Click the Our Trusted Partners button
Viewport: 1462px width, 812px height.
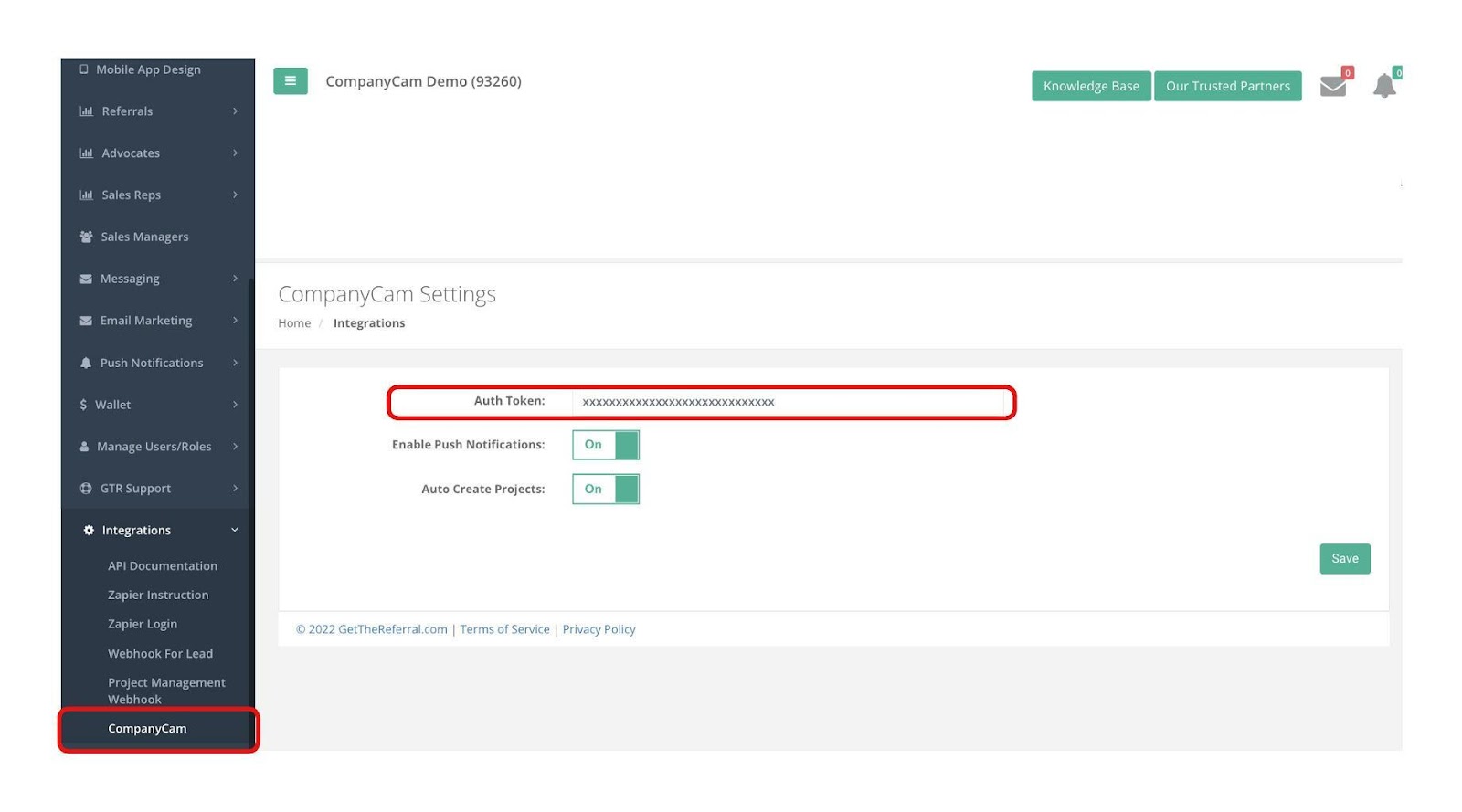click(1228, 86)
